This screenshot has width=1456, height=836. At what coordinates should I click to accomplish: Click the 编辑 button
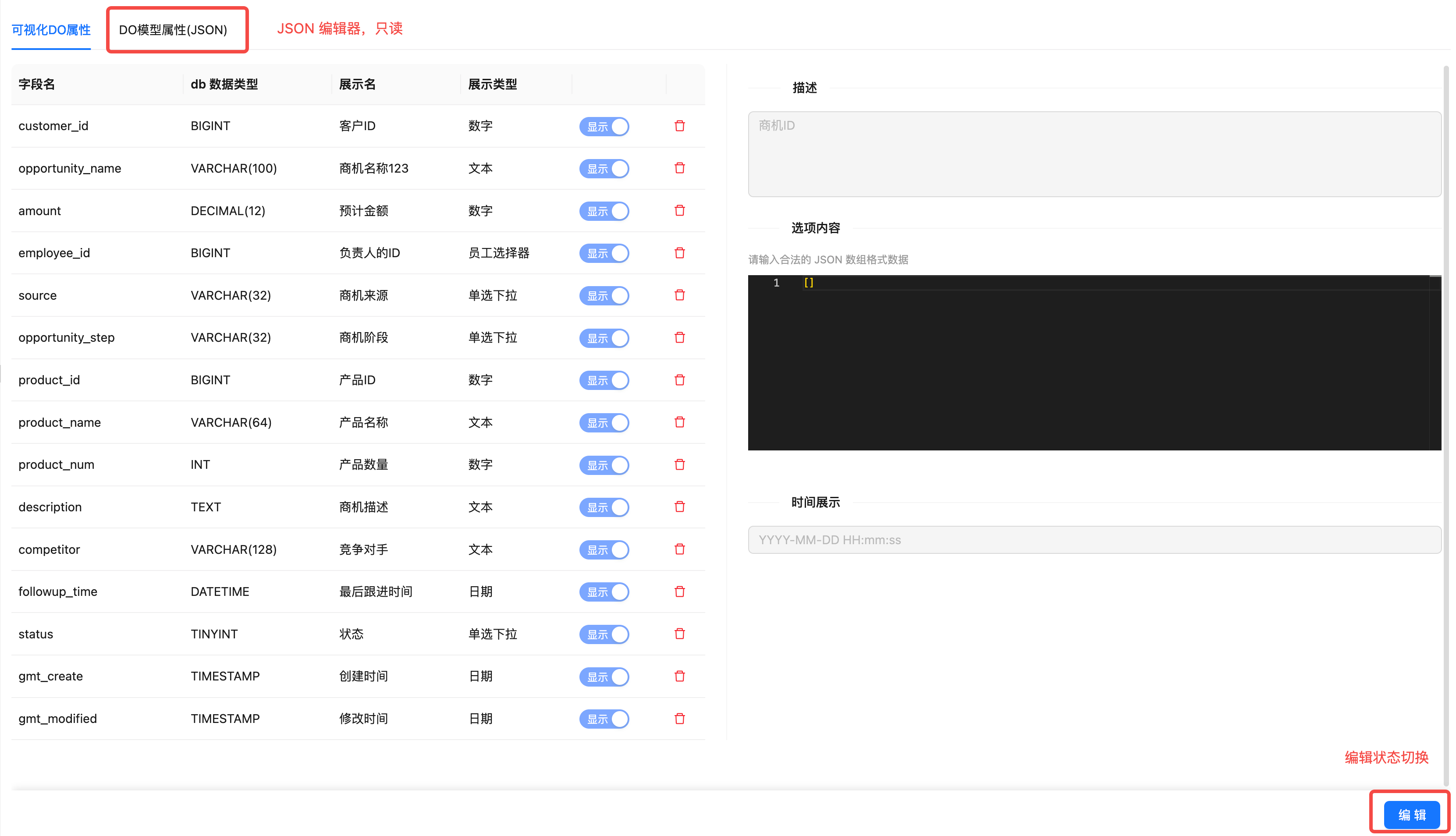(x=1411, y=815)
